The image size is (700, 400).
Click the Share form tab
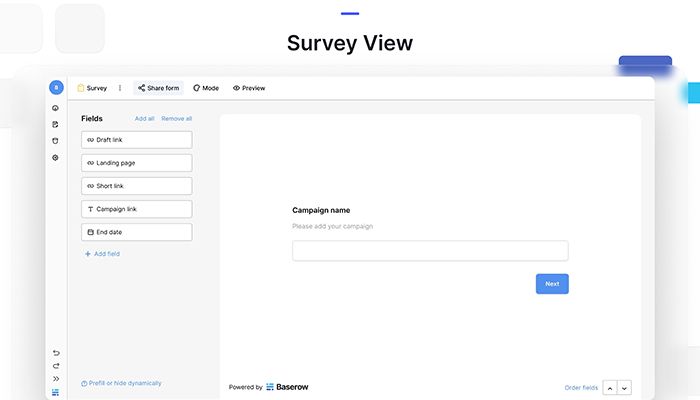tap(158, 88)
